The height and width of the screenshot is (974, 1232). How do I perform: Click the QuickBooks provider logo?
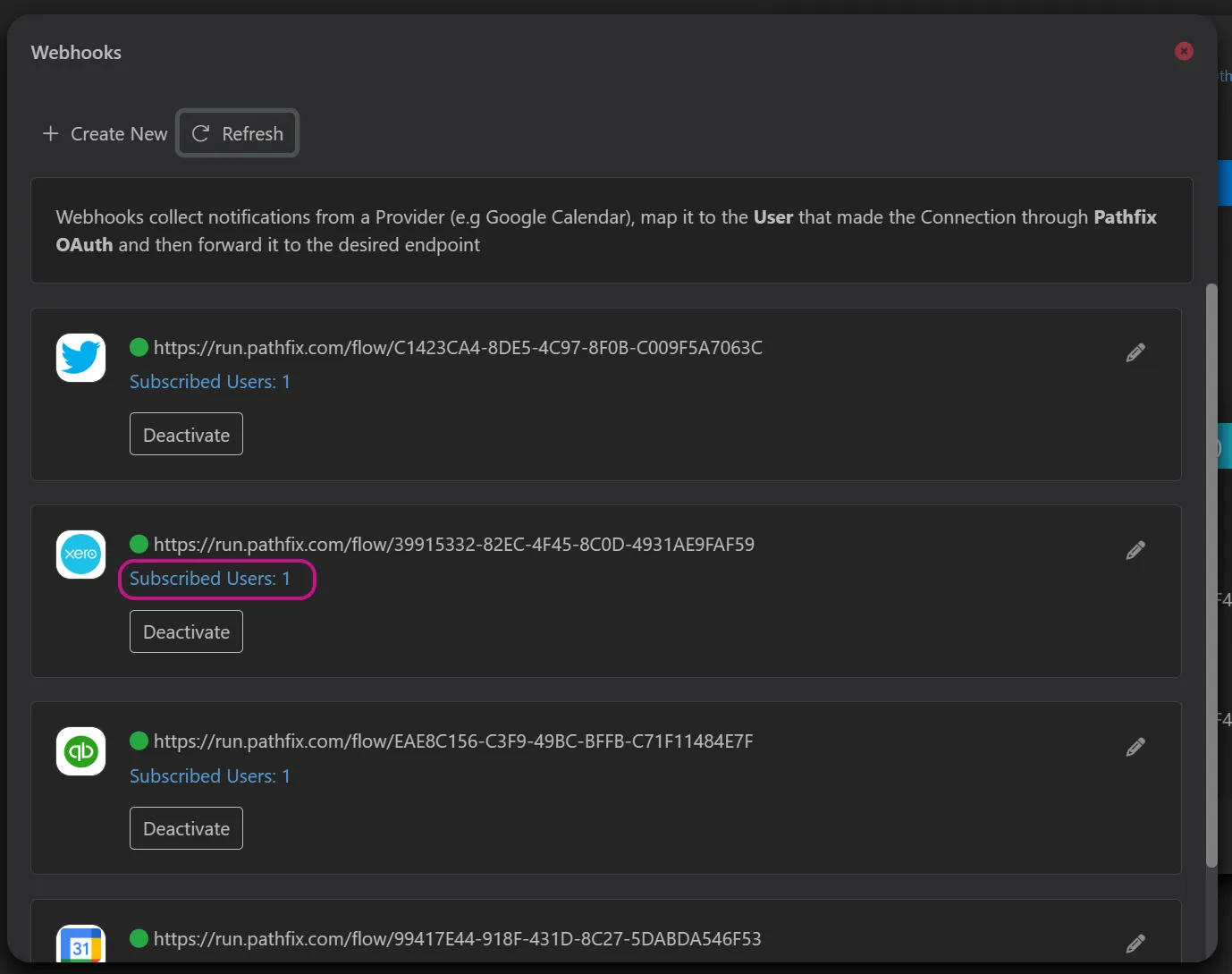tap(81, 751)
